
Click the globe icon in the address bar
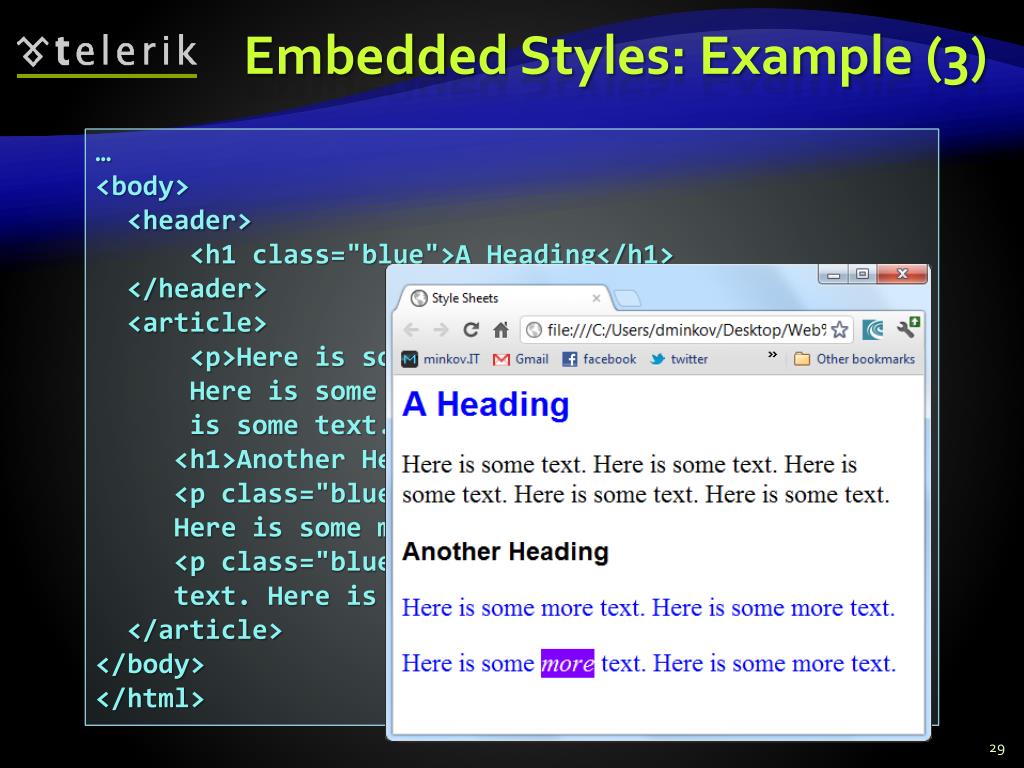[x=534, y=330]
